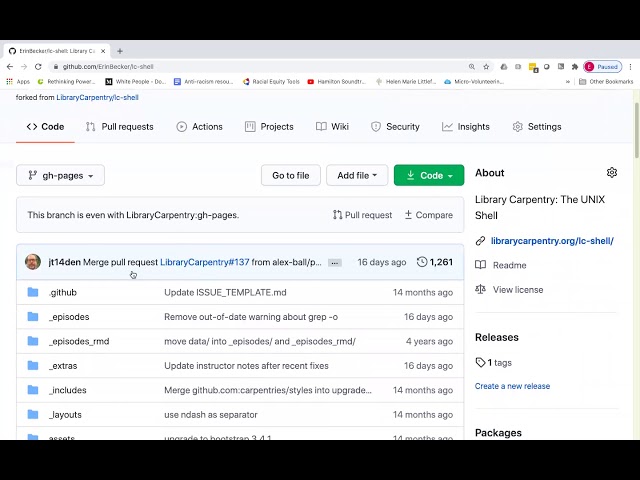The height and width of the screenshot is (480, 640).
Task: Reload the page with refresh icon
Action: [38, 67]
